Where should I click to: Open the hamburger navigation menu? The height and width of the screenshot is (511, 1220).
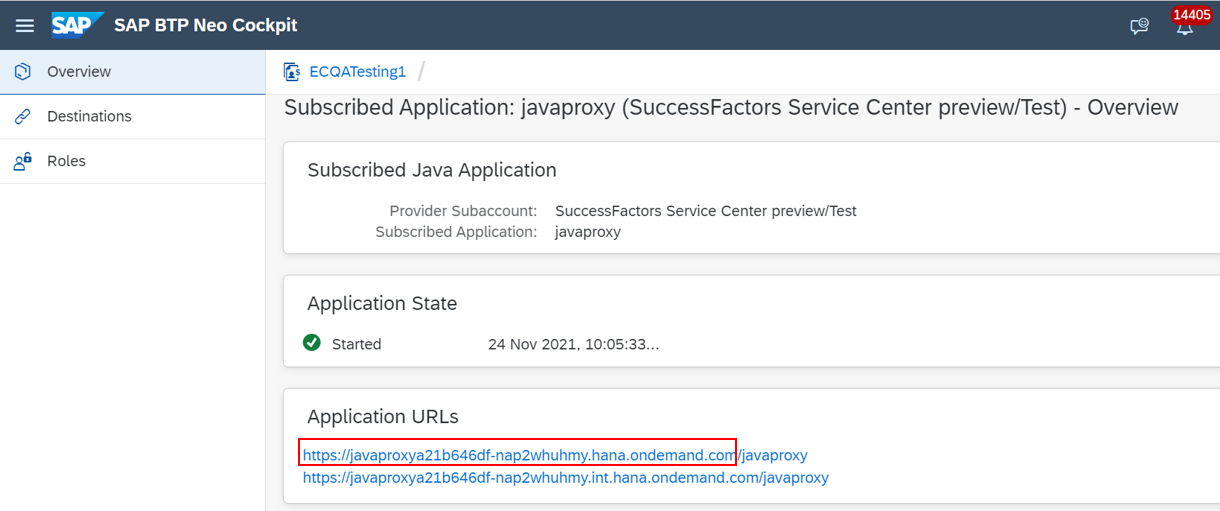(x=24, y=25)
